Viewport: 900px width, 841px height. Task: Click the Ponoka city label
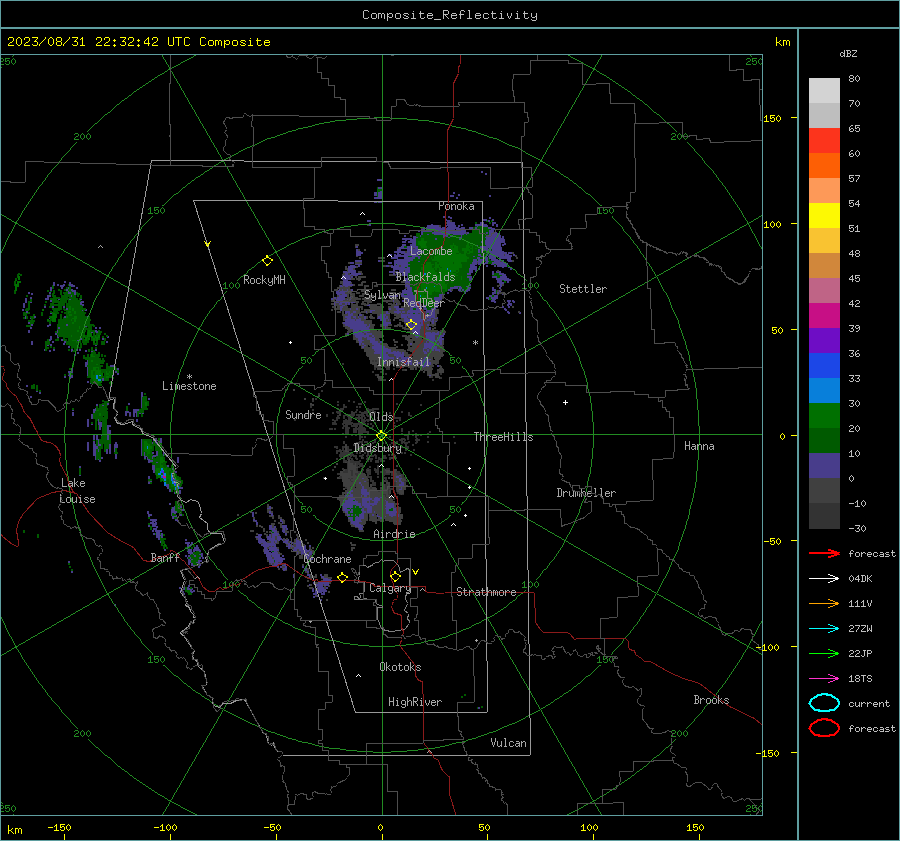[456, 206]
